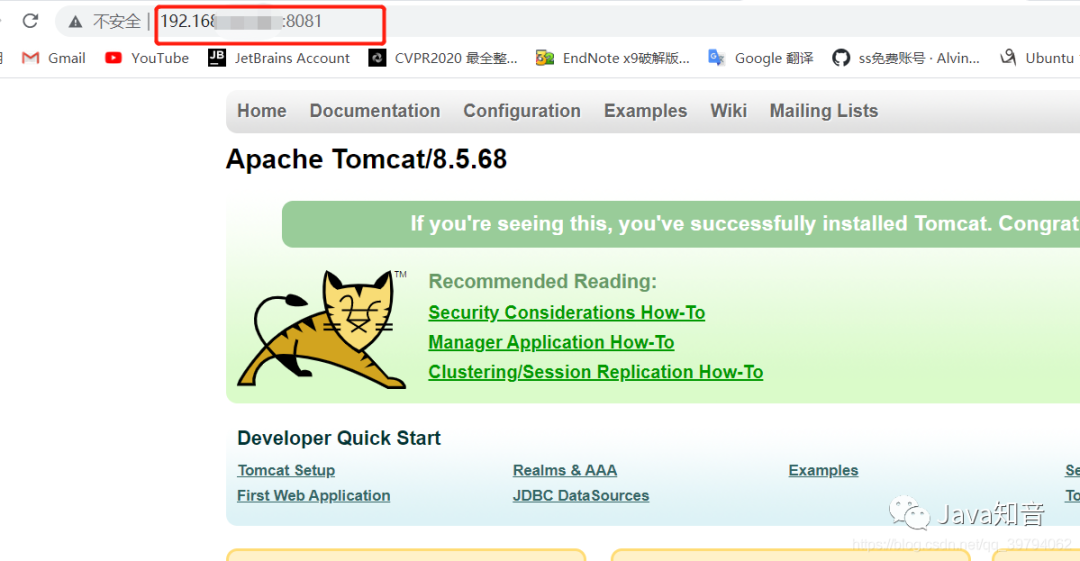Image resolution: width=1080 pixels, height=561 pixels.
Task: Open the YouTube bookmark icon
Action: 113,58
